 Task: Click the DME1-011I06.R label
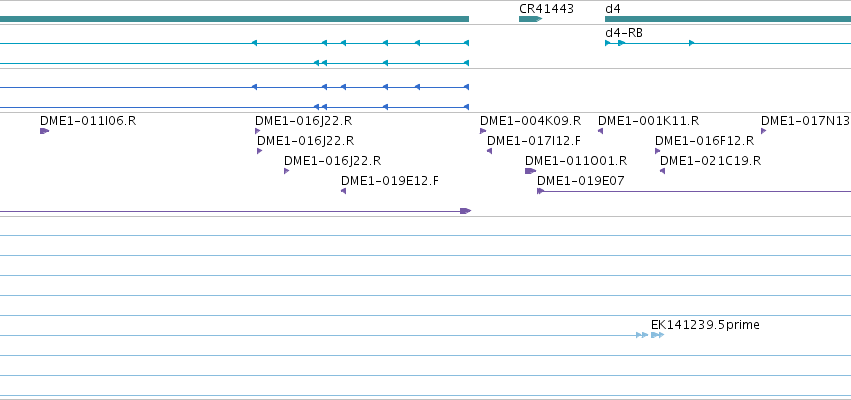pyautogui.click(x=88, y=120)
